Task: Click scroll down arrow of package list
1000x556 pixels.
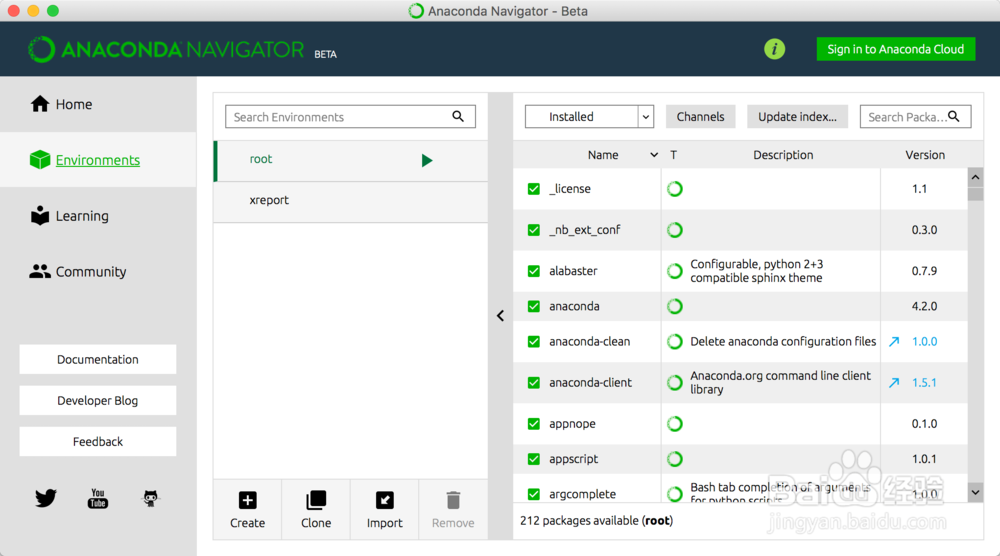Action: pyautogui.click(x=975, y=492)
